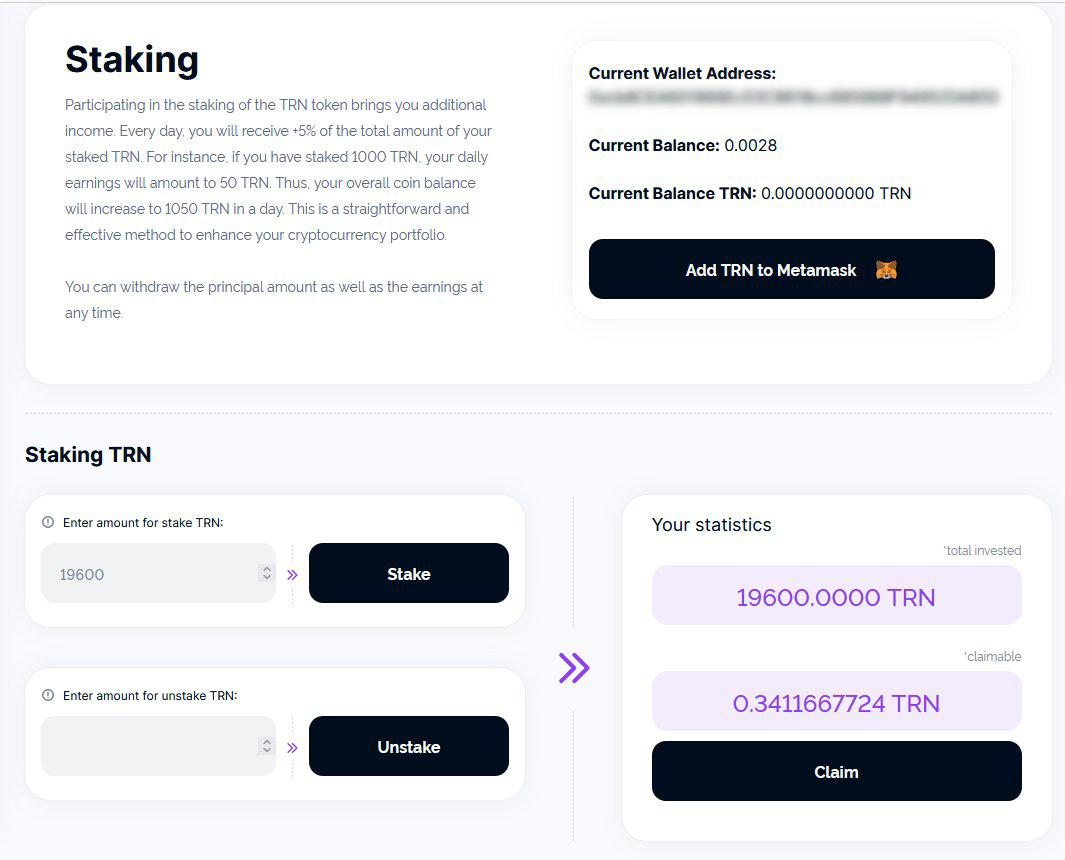Click purple double-arrow next to Unstake button
This screenshot has height=860, width=1065.
click(x=292, y=747)
